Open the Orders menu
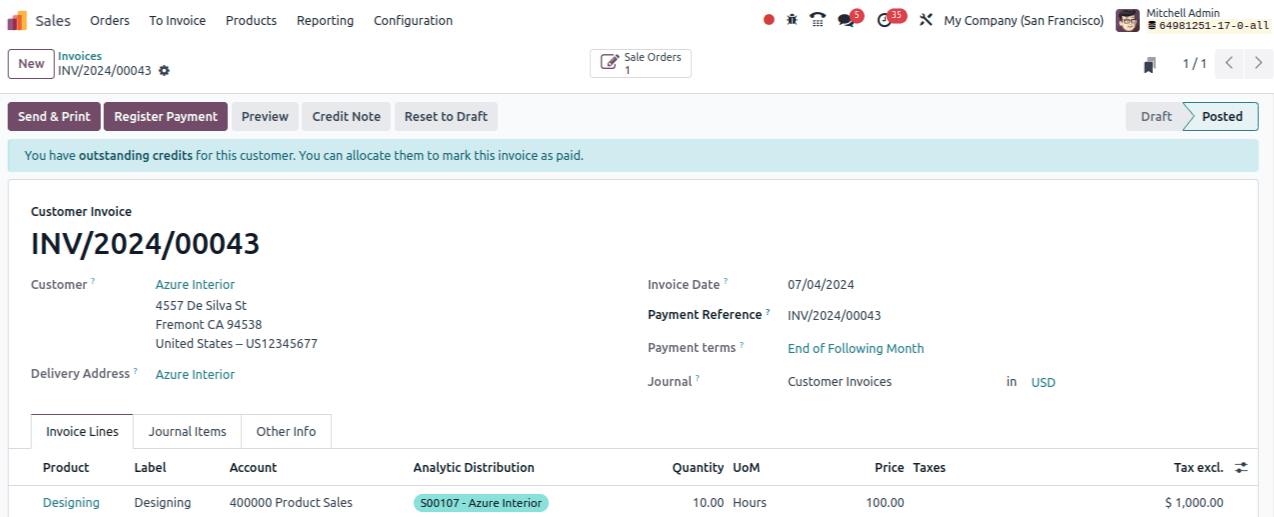Image resolution: width=1274 pixels, height=517 pixels. coord(110,20)
